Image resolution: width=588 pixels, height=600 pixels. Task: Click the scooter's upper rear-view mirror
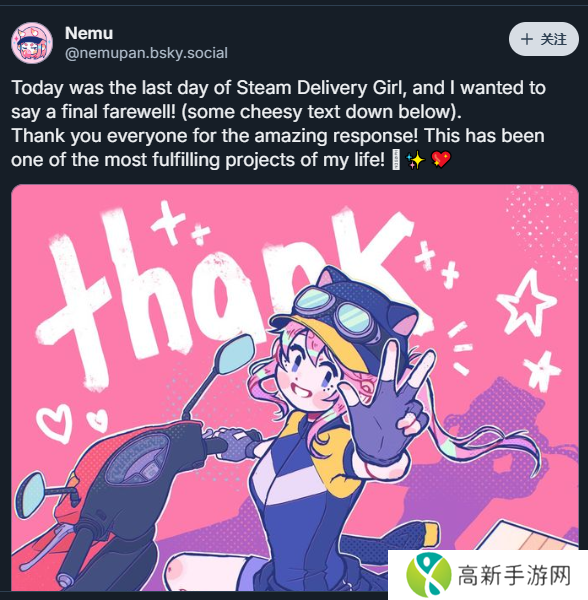coord(234,354)
